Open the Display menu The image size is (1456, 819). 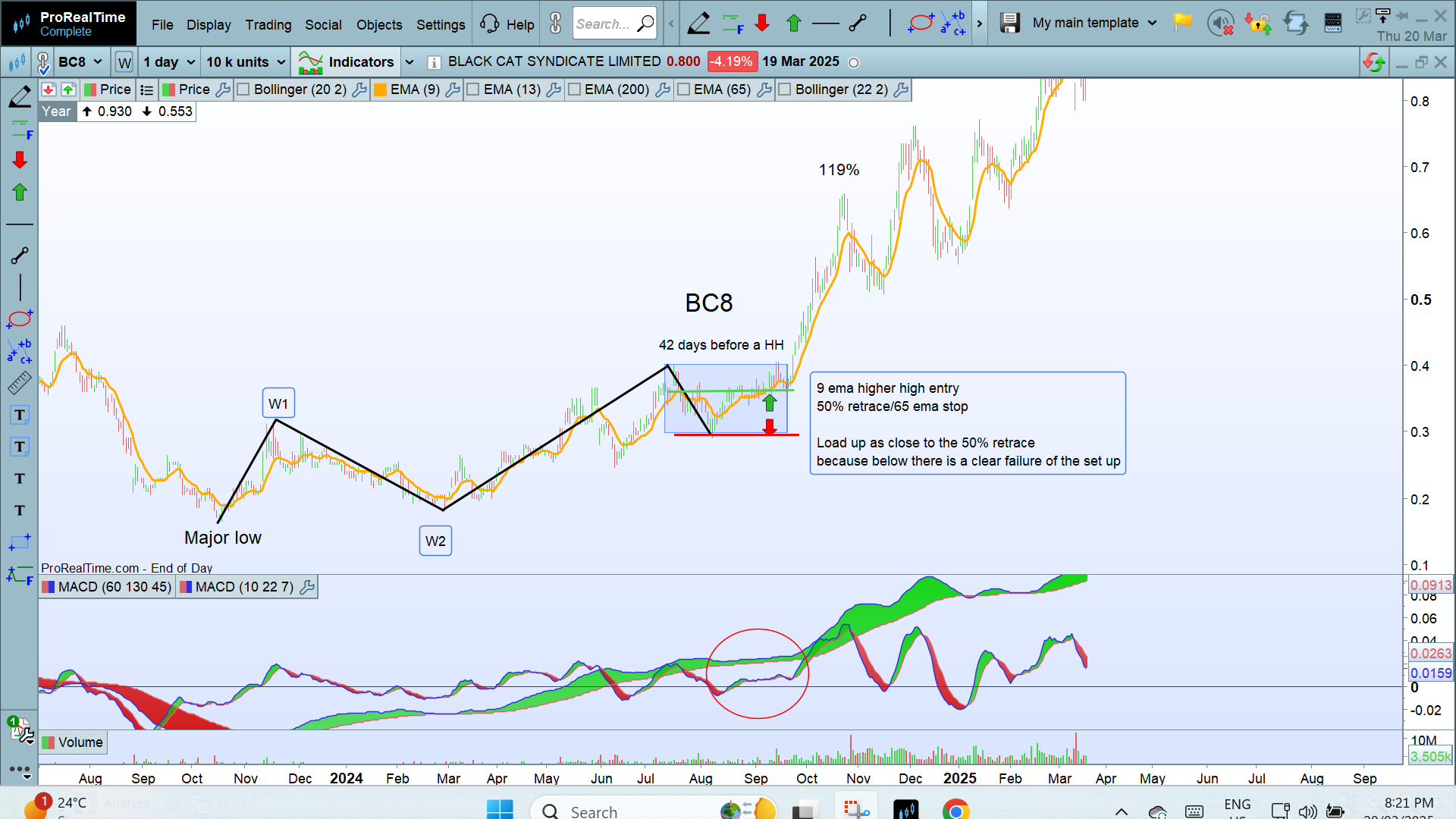tap(209, 24)
